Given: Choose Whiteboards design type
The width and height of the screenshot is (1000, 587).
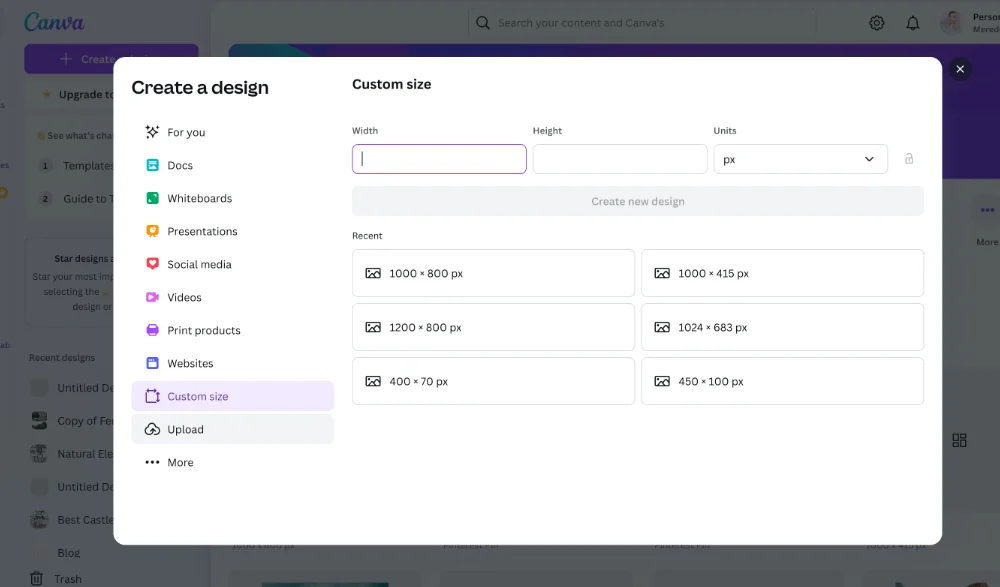Looking at the screenshot, I should (232, 198).
